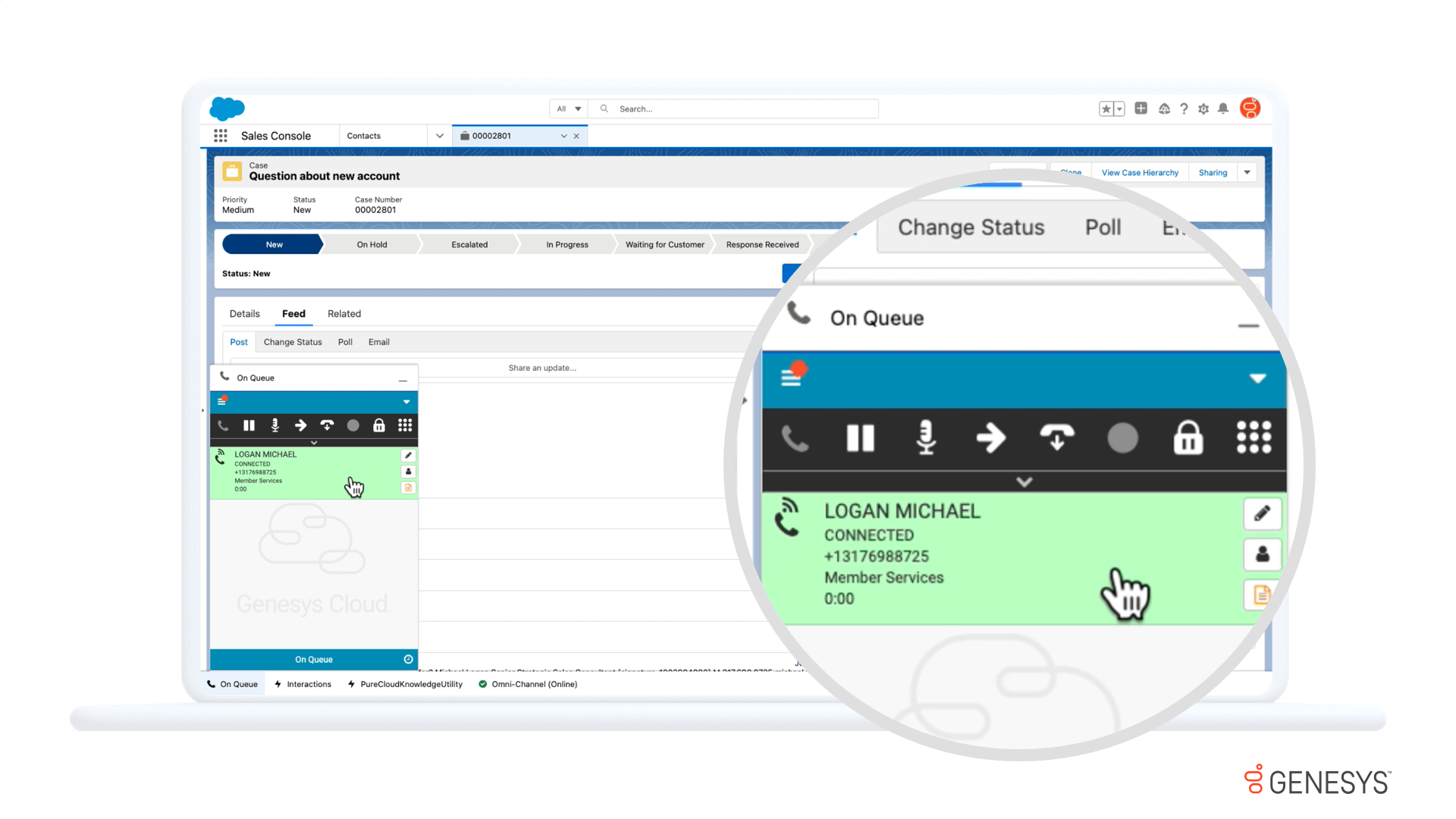
Task: Click the edit pencil icon on call
Action: [x=408, y=455]
